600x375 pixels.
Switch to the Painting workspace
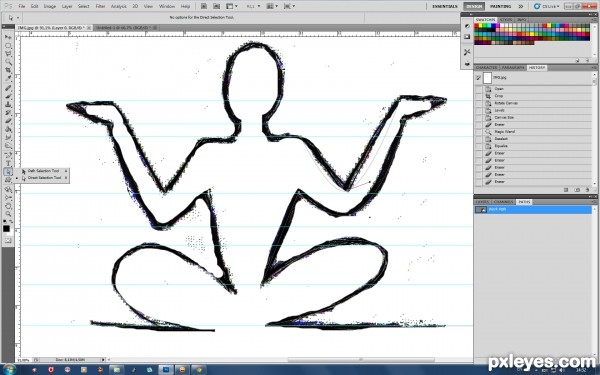[x=501, y=6]
